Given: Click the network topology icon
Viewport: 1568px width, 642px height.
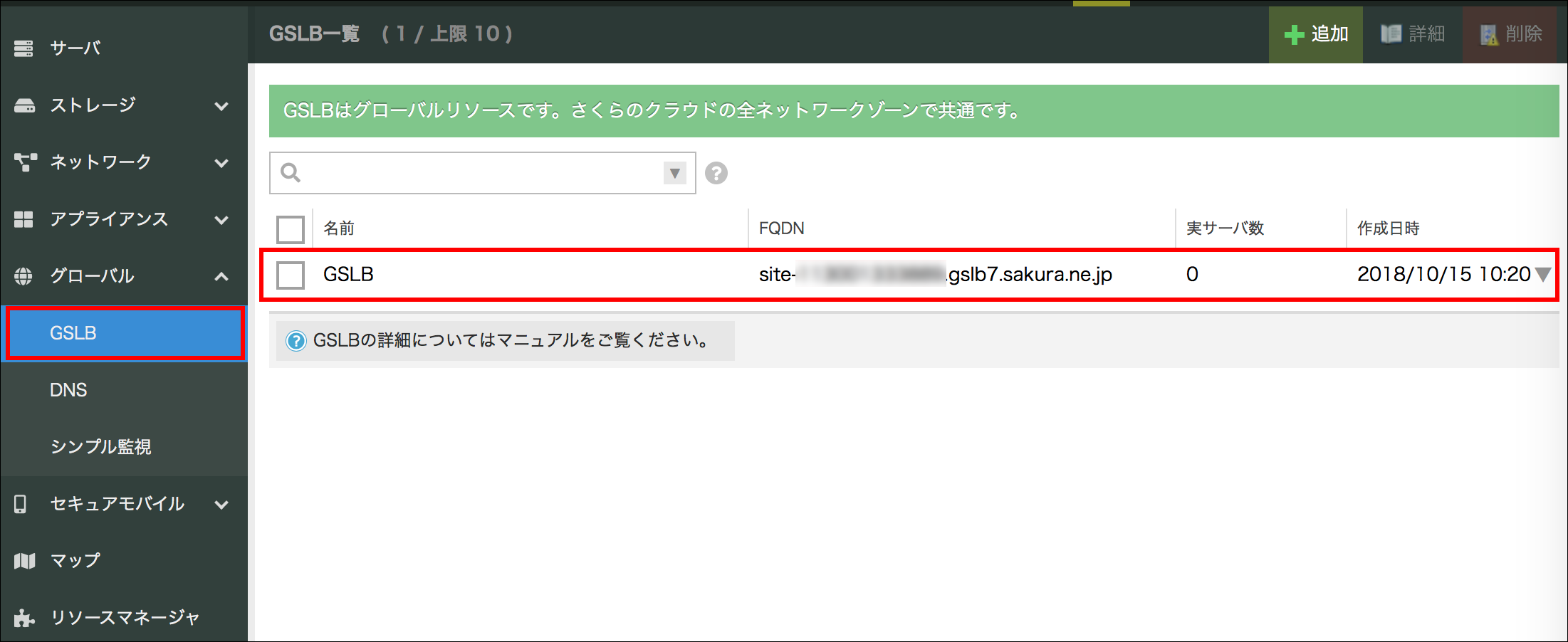Looking at the screenshot, I should tap(25, 162).
